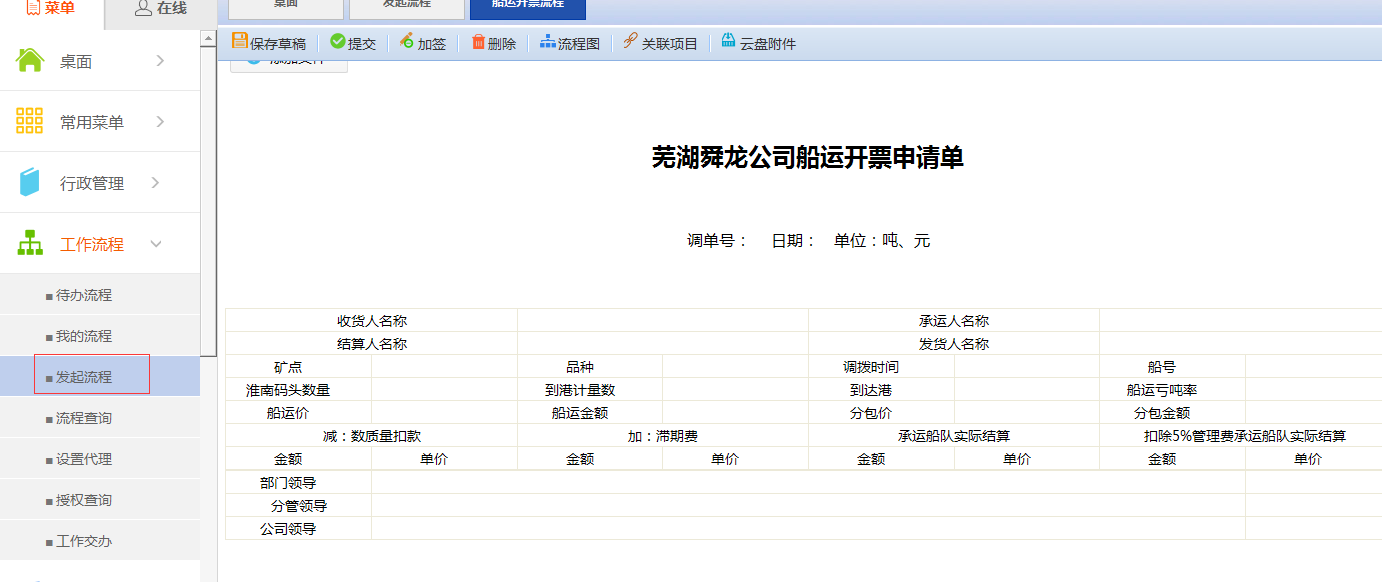
Task: Open 关联项目 link tool
Action: pyautogui.click(x=660, y=43)
